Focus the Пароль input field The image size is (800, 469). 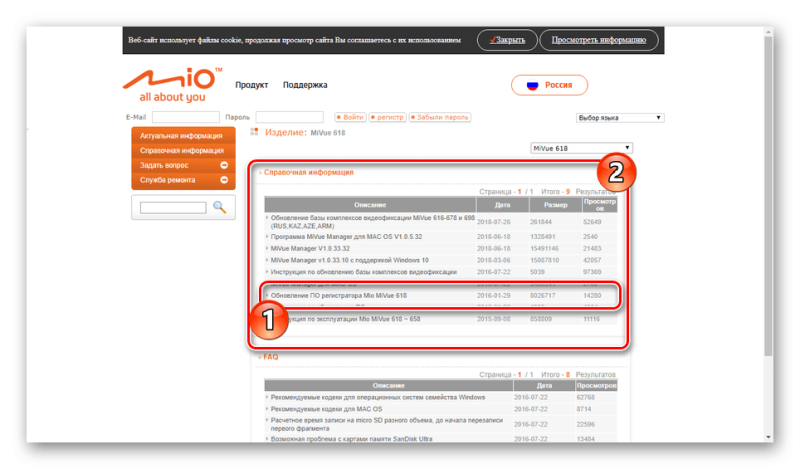tap(289, 117)
